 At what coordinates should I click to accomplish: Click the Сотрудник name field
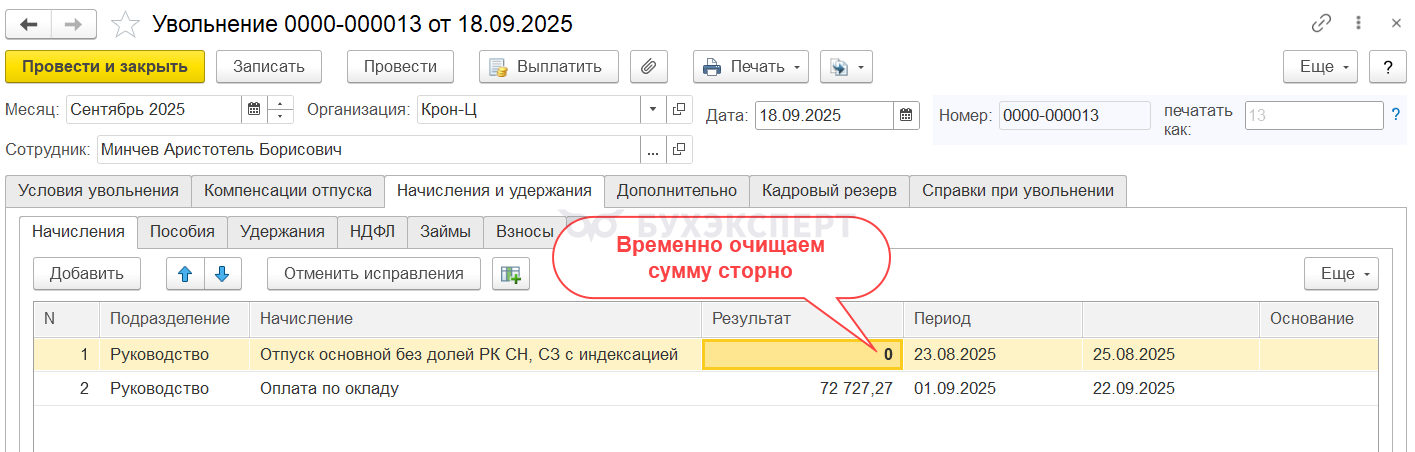pos(368,150)
